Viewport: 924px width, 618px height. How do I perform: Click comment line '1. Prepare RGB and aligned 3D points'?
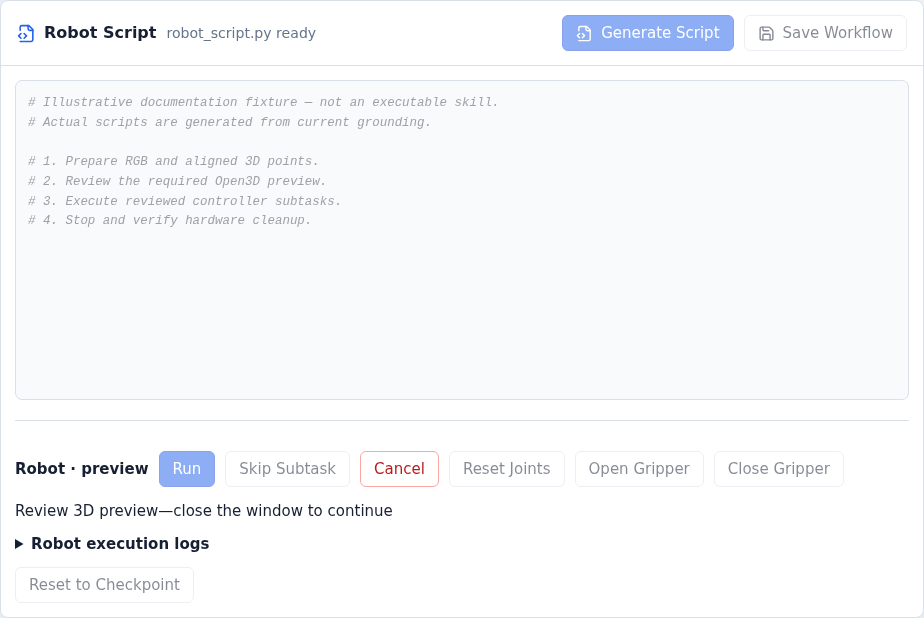click(173, 161)
